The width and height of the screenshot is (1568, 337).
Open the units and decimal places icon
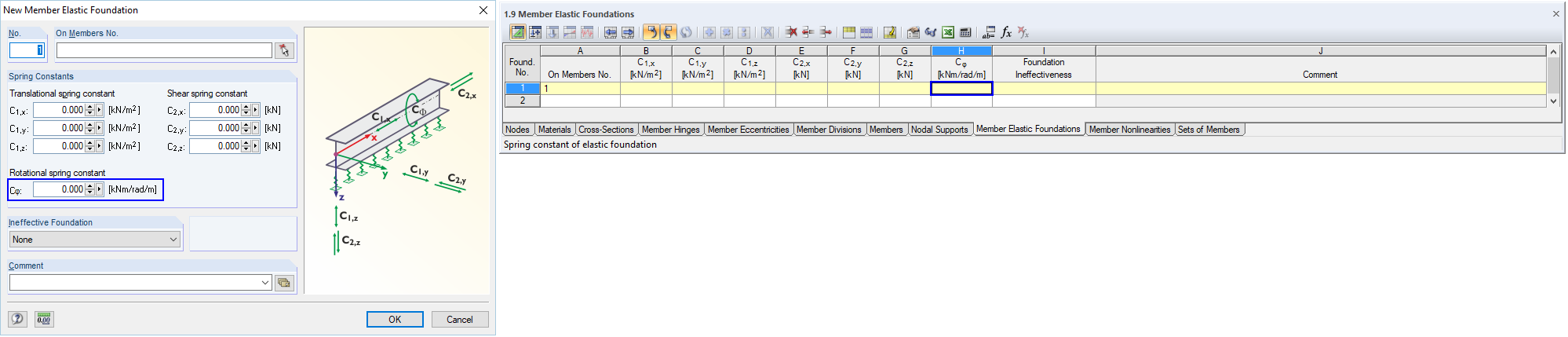(44, 319)
